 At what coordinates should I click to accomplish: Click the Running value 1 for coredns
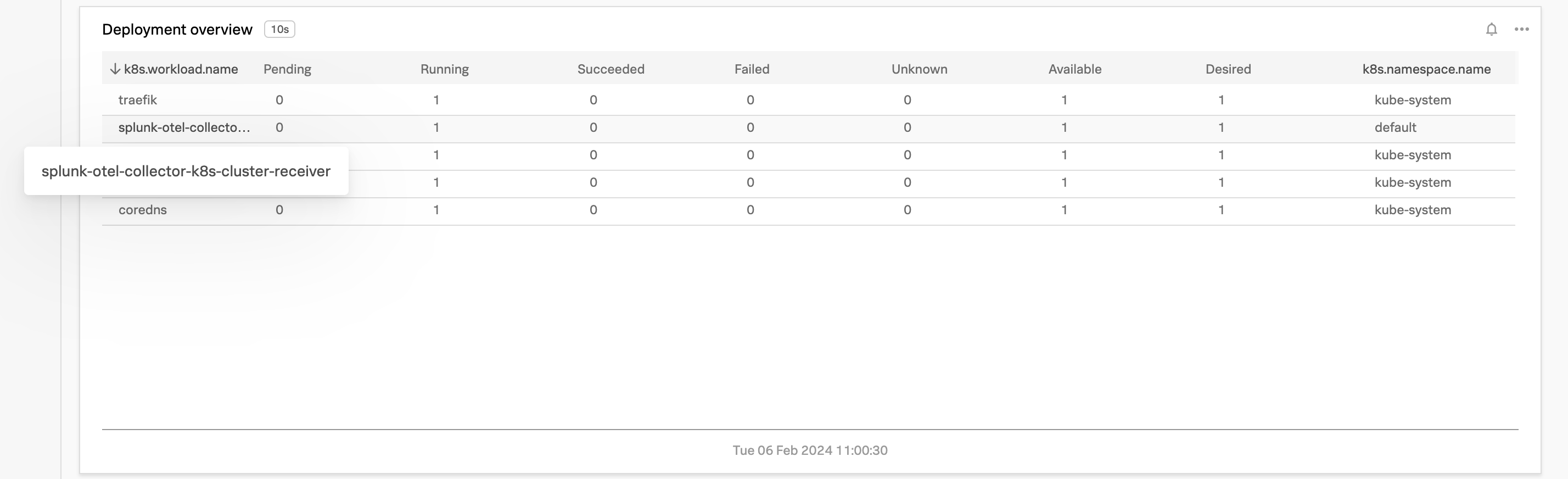(x=436, y=209)
